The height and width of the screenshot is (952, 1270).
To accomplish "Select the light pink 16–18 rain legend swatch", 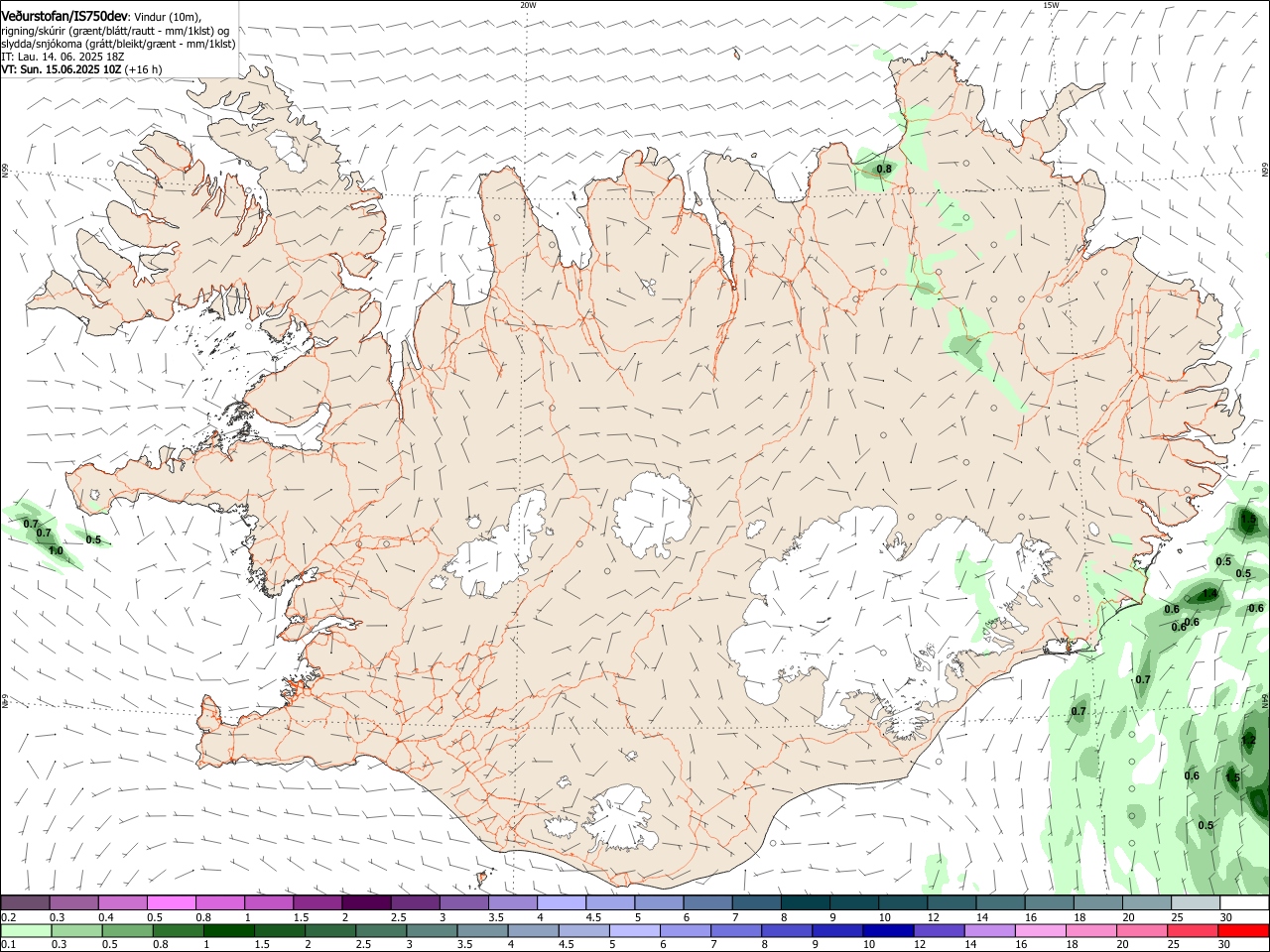I will click(x=1040, y=931).
